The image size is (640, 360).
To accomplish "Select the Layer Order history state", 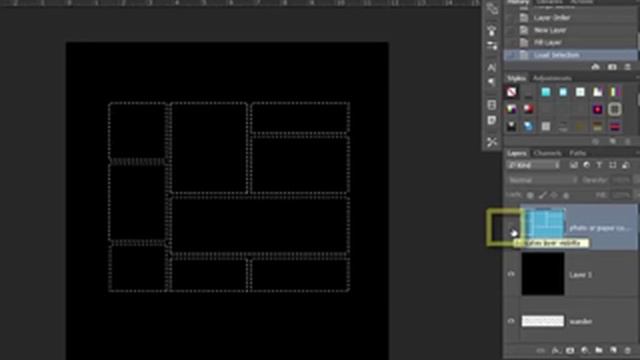I will [x=571, y=18].
